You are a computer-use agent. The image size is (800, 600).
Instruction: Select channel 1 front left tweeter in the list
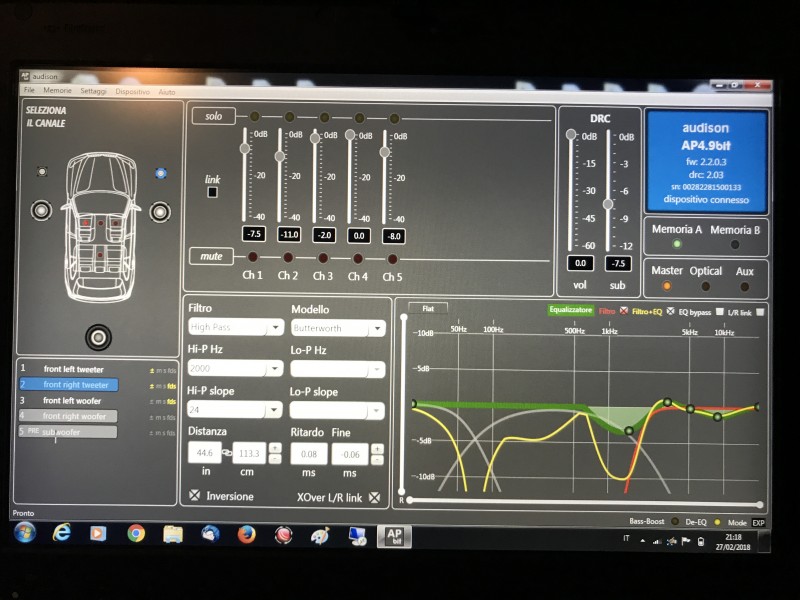(x=68, y=368)
